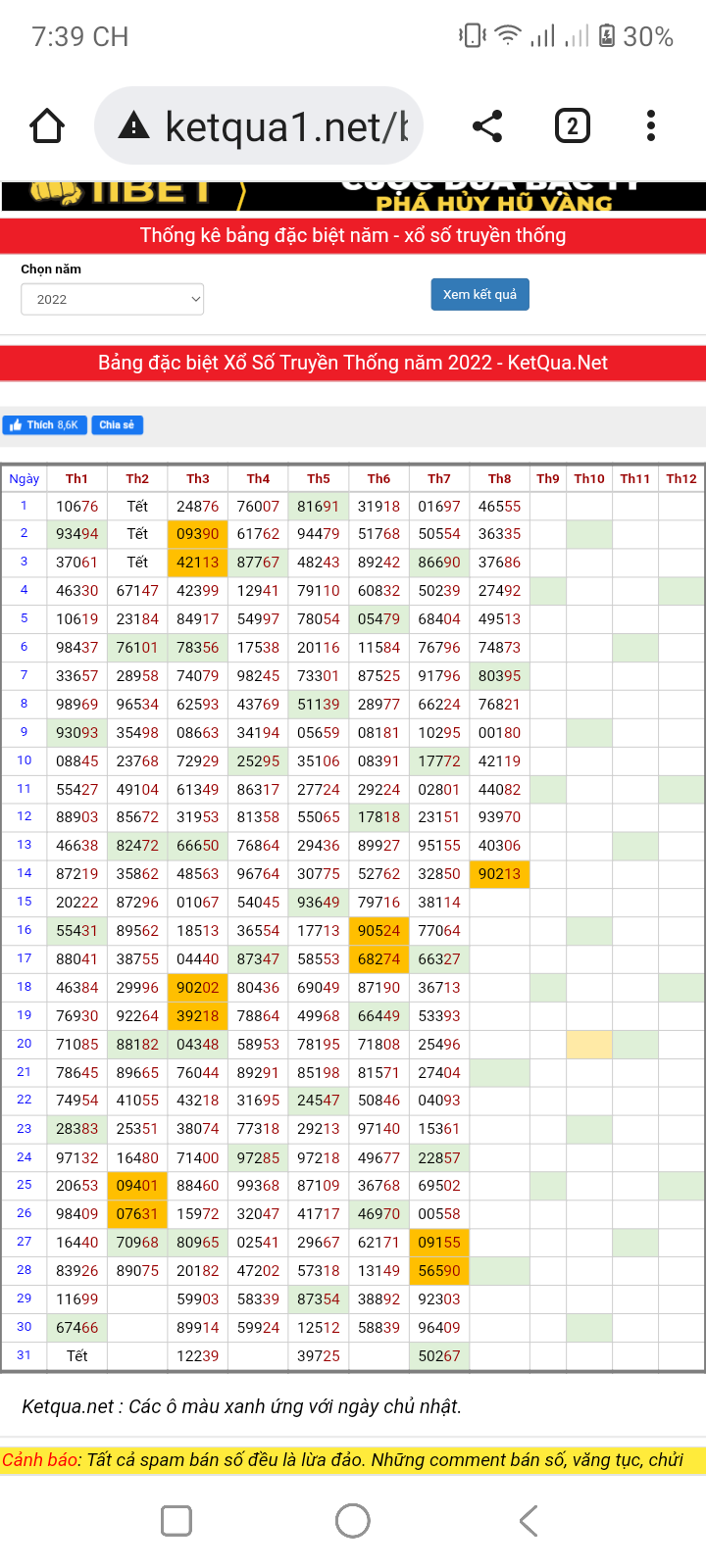Click the yellow highlighted empty Th10 cell row 20
706x1568 pixels.
589,1045
